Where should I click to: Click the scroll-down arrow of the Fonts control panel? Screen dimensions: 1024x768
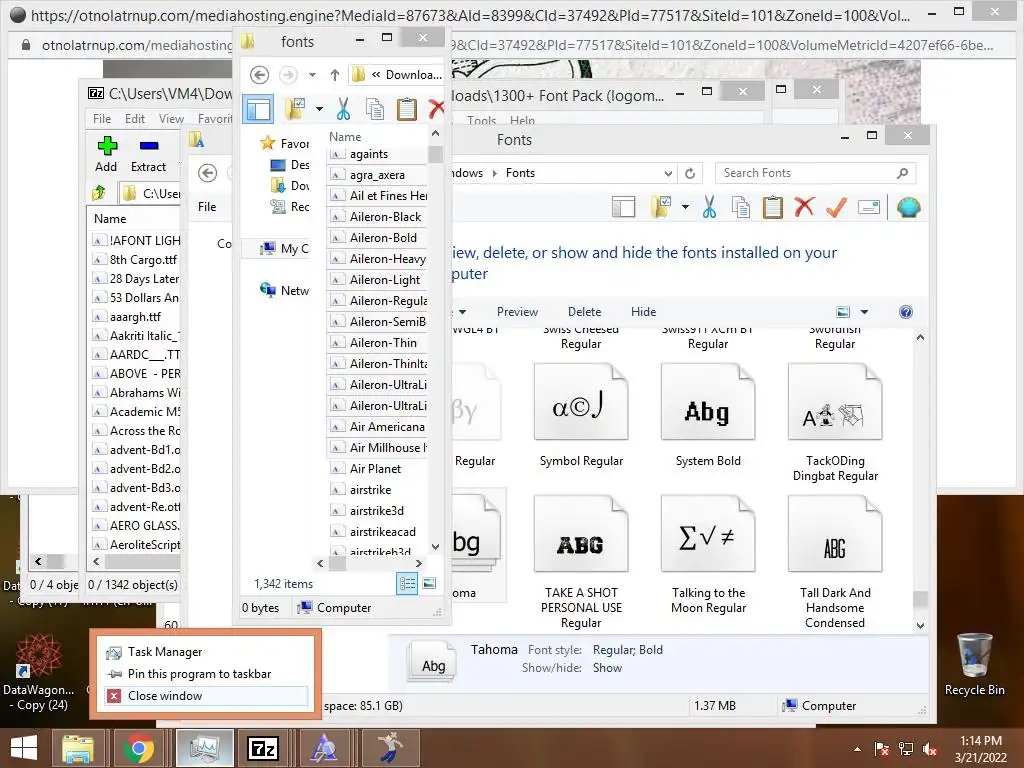920,626
